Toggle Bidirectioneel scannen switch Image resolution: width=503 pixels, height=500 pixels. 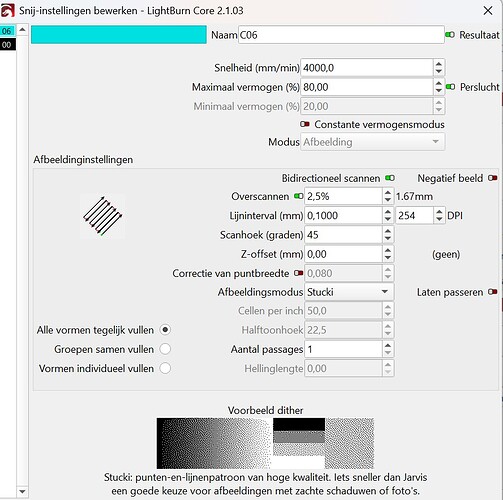[x=390, y=178]
